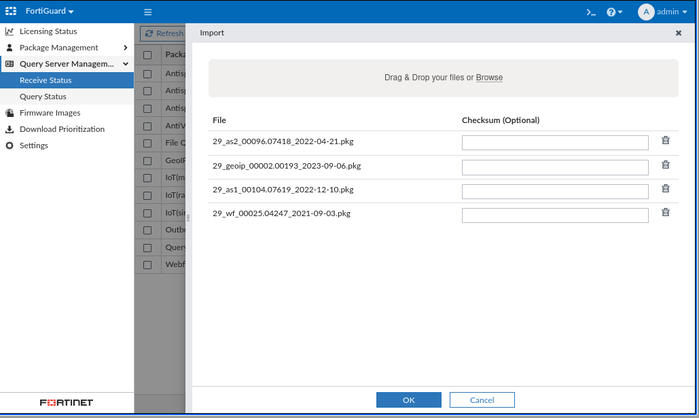699x418 pixels.
Task: Check the AntiV row checkbox
Action: tap(147, 126)
